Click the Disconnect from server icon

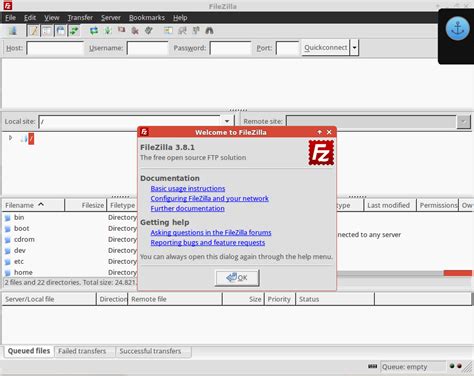coord(135,31)
